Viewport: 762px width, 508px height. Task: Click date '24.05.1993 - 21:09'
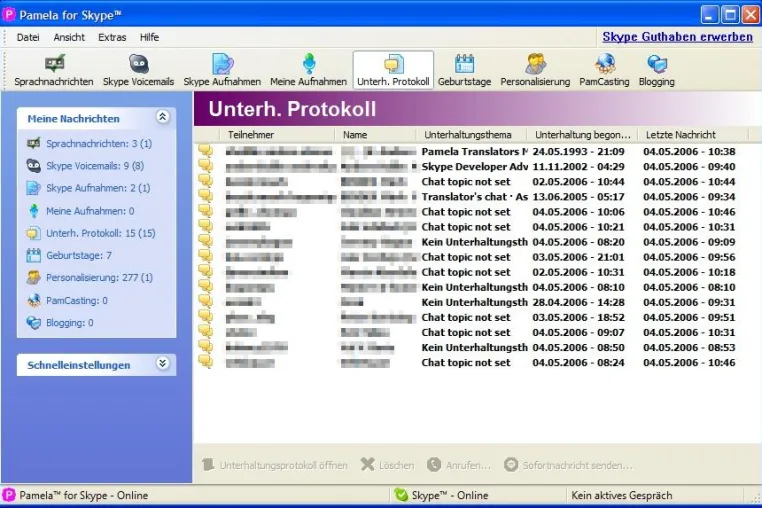578,151
